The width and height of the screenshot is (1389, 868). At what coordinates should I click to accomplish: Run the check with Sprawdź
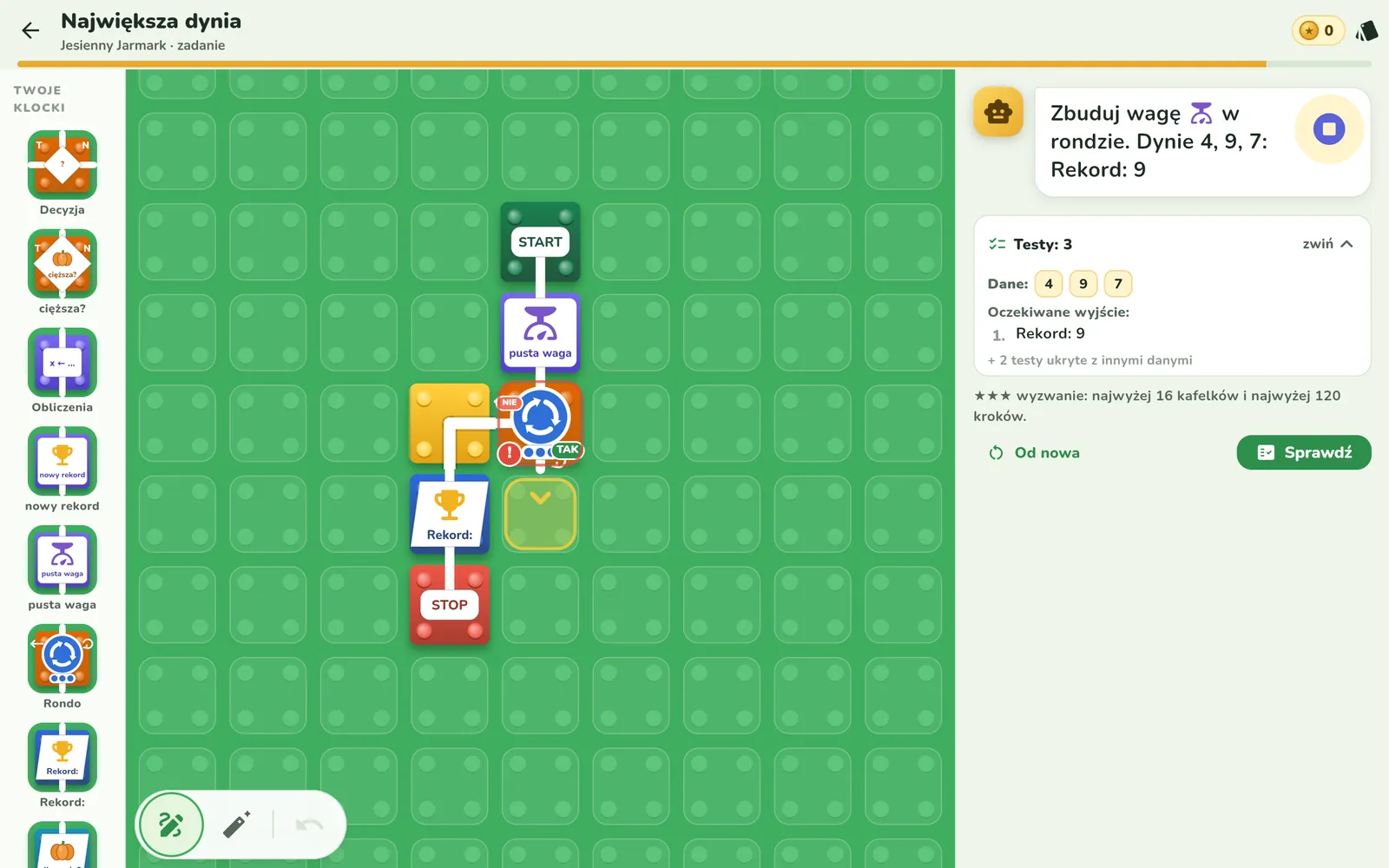(1304, 452)
